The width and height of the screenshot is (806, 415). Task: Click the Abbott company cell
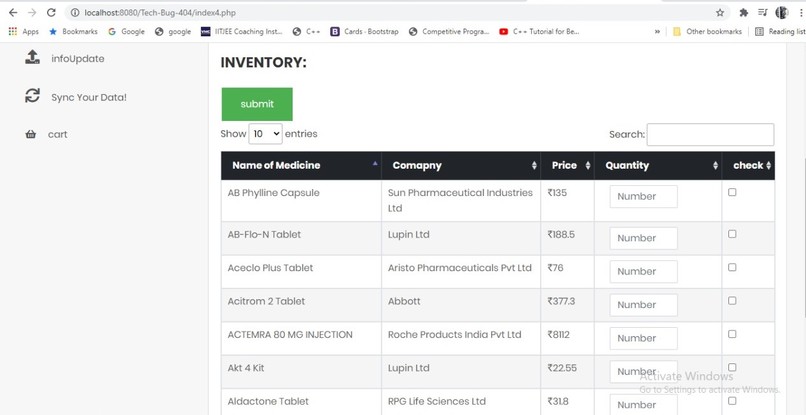461,305
